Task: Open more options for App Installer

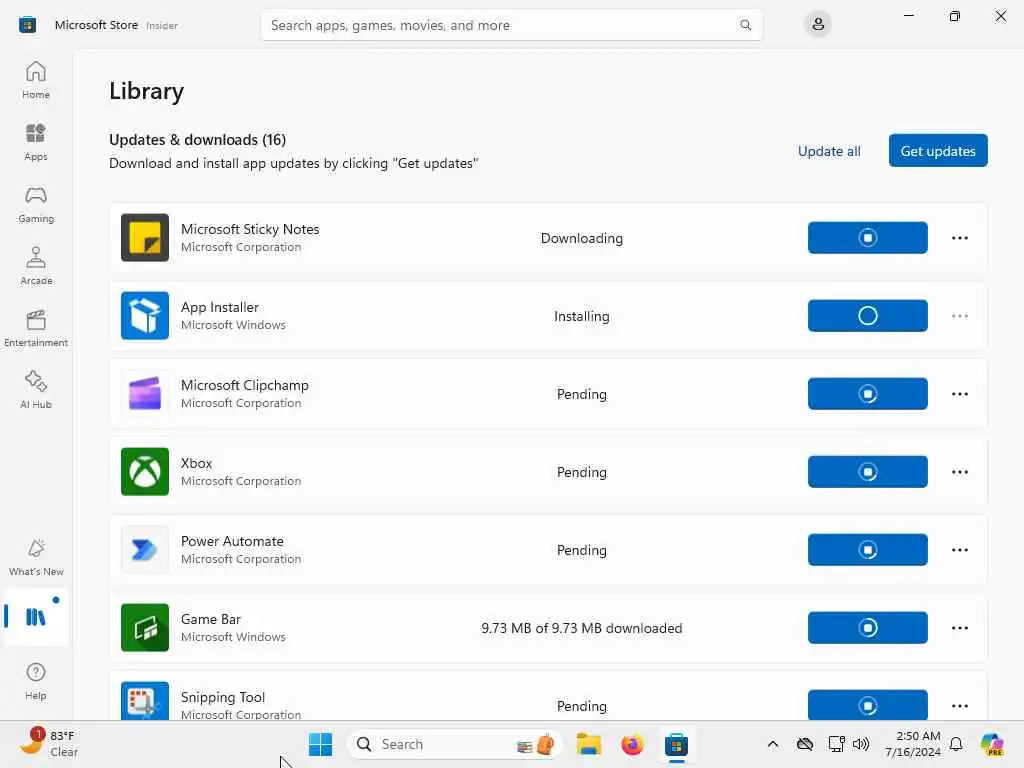Action: pyautogui.click(x=959, y=315)
